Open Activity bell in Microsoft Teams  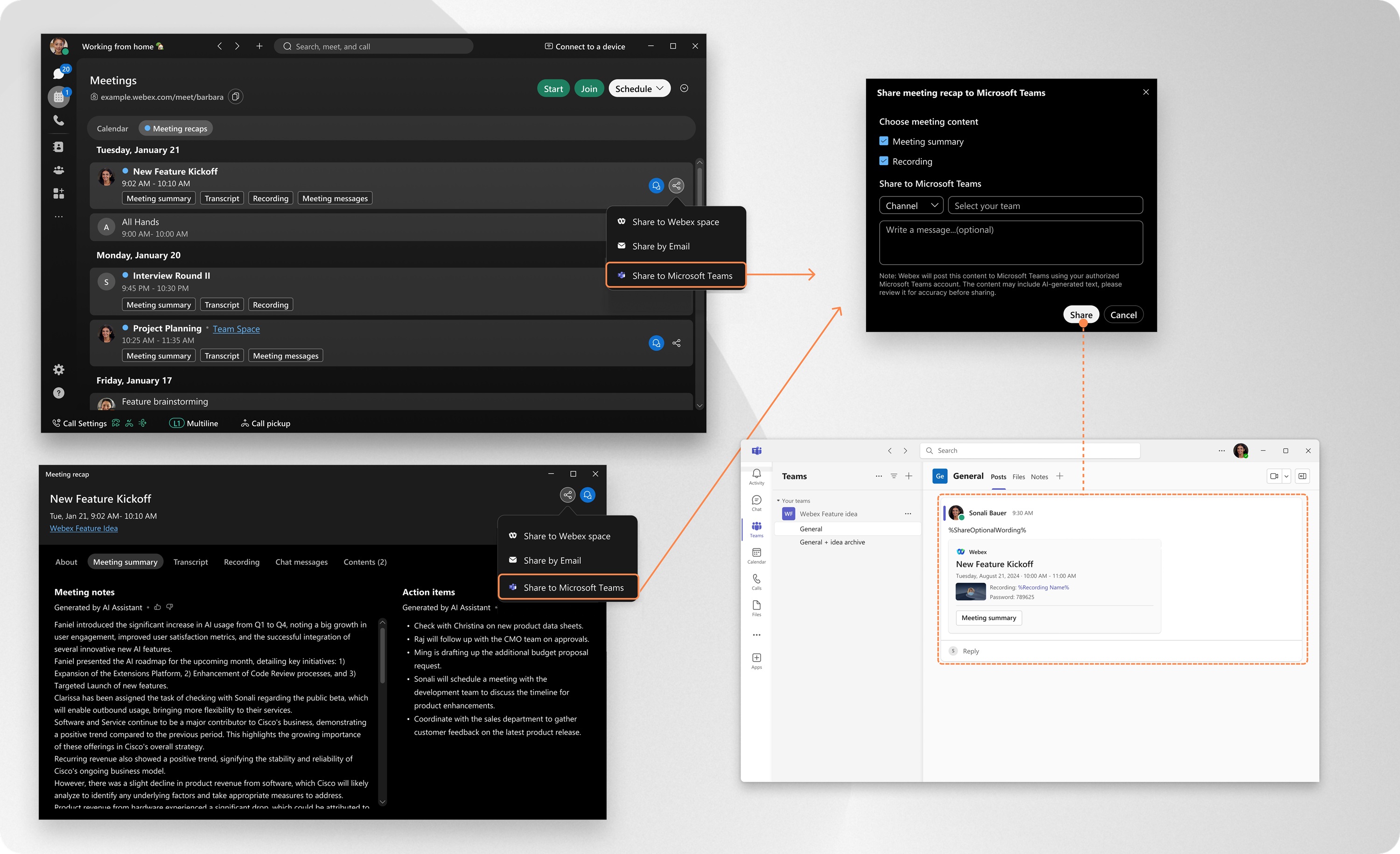(x=756, y=477)
